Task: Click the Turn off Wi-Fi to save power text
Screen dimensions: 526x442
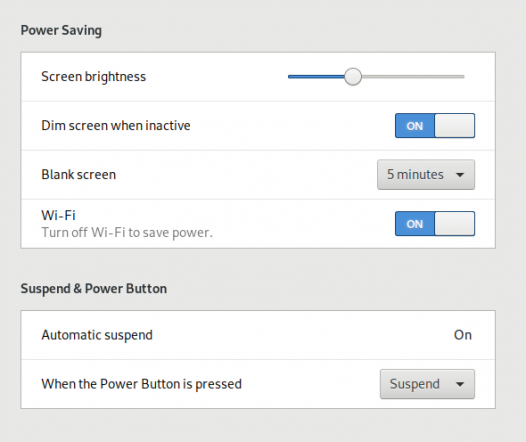Action: [127, 232]
